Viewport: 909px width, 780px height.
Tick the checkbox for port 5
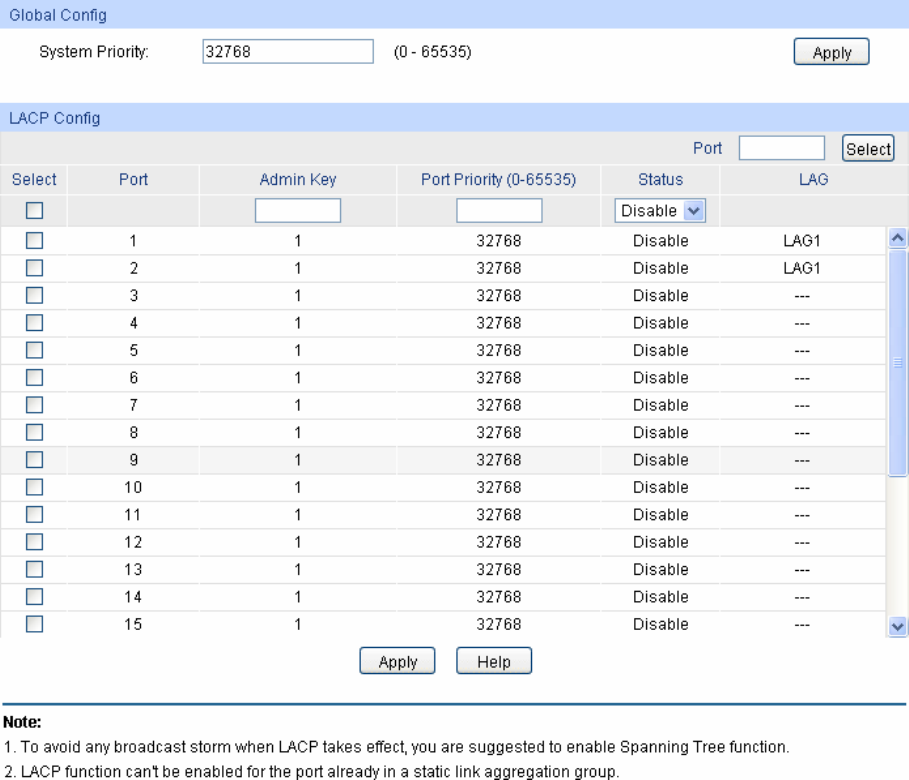35,351
